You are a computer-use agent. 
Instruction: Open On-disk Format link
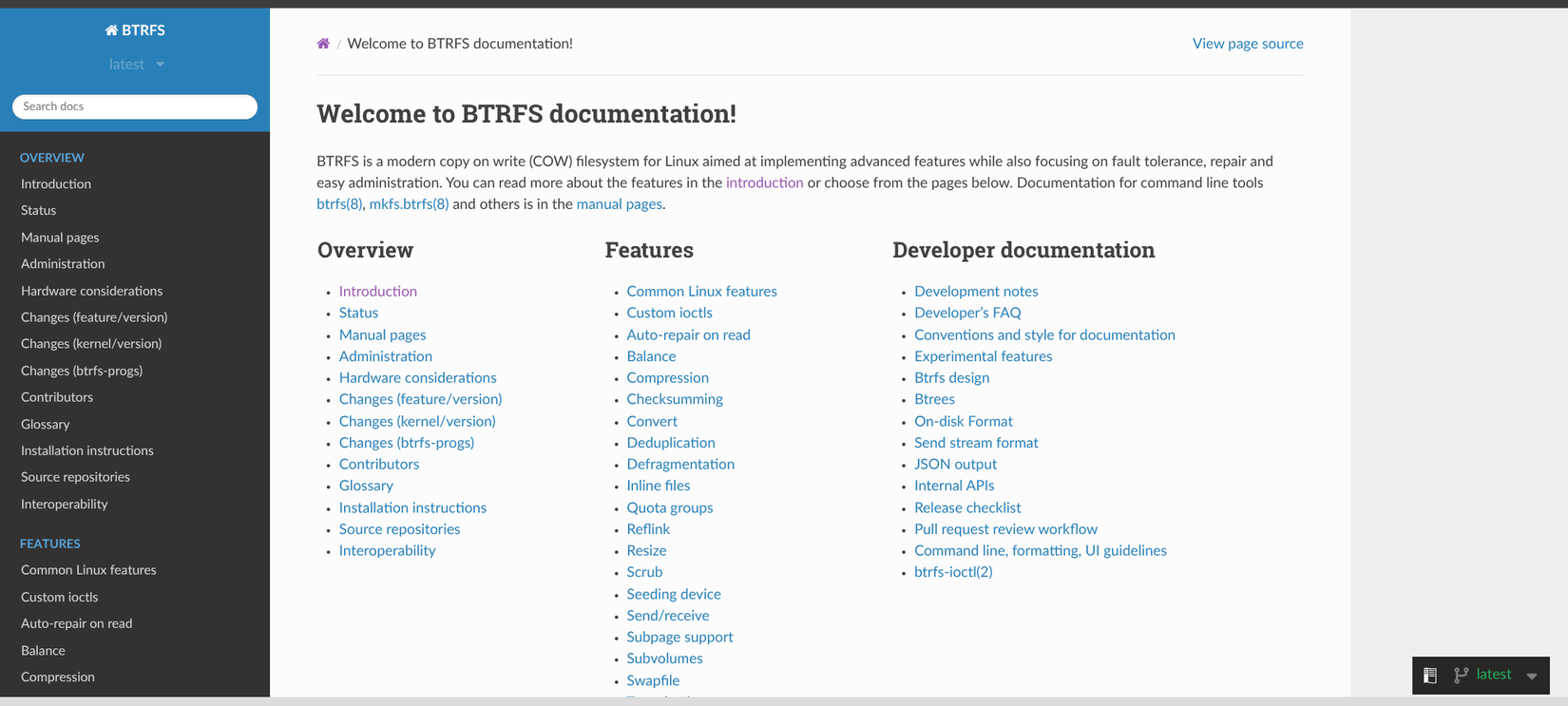pos(964,422)
